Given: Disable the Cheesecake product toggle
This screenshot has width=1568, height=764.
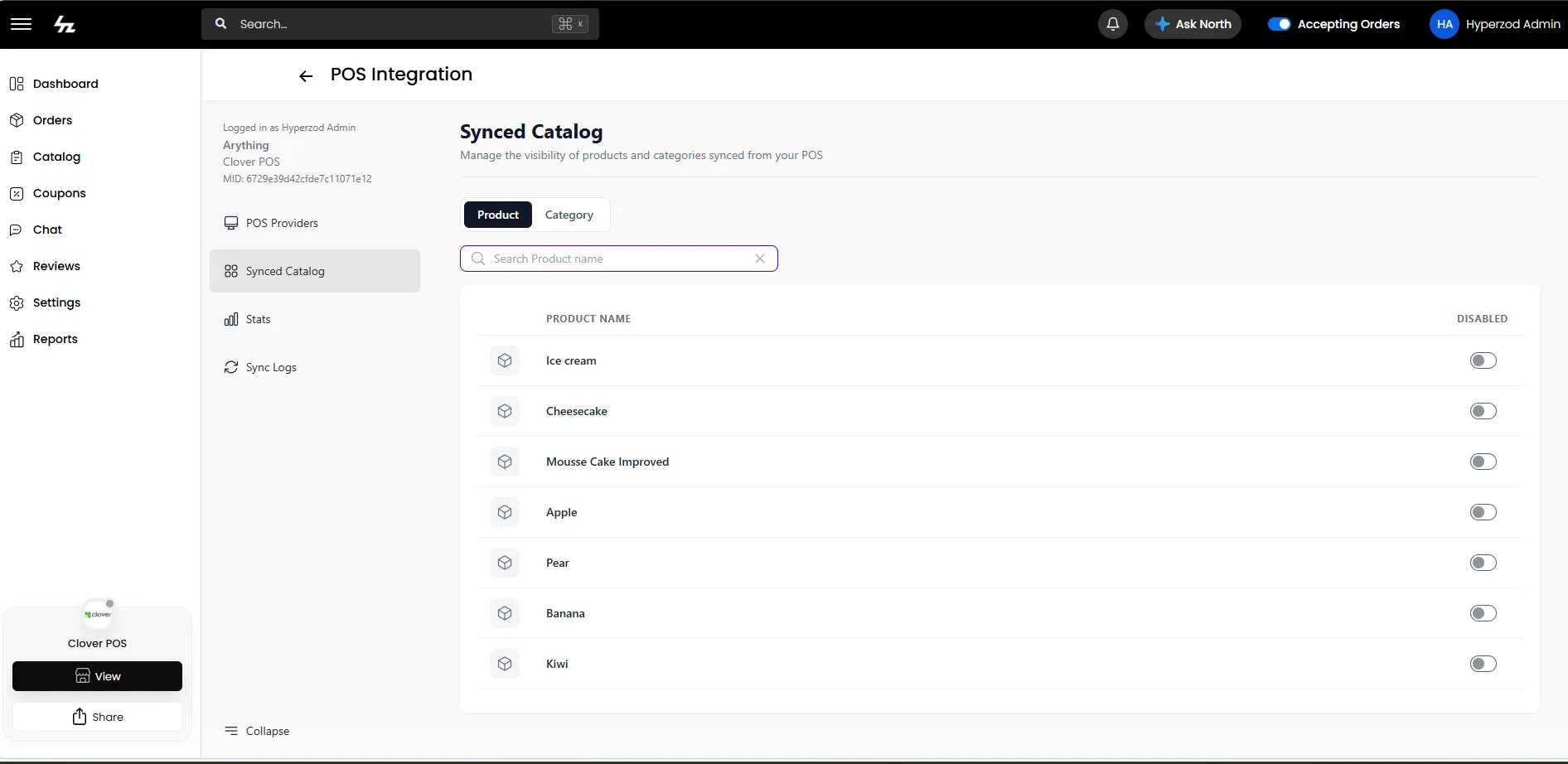Looking at the screenshot, I should (1483, 411).
